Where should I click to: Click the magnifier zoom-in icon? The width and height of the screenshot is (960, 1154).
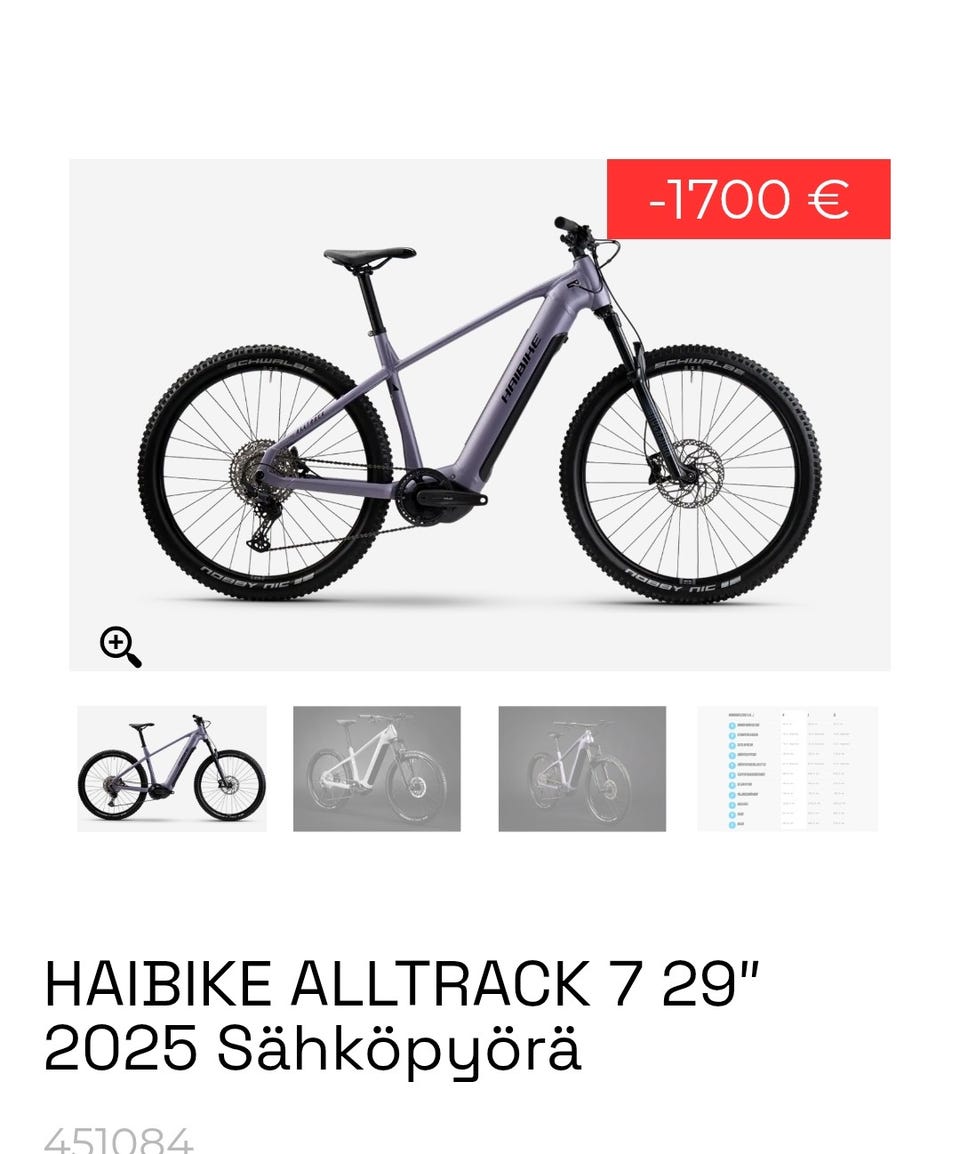click(x=121, y=647)
